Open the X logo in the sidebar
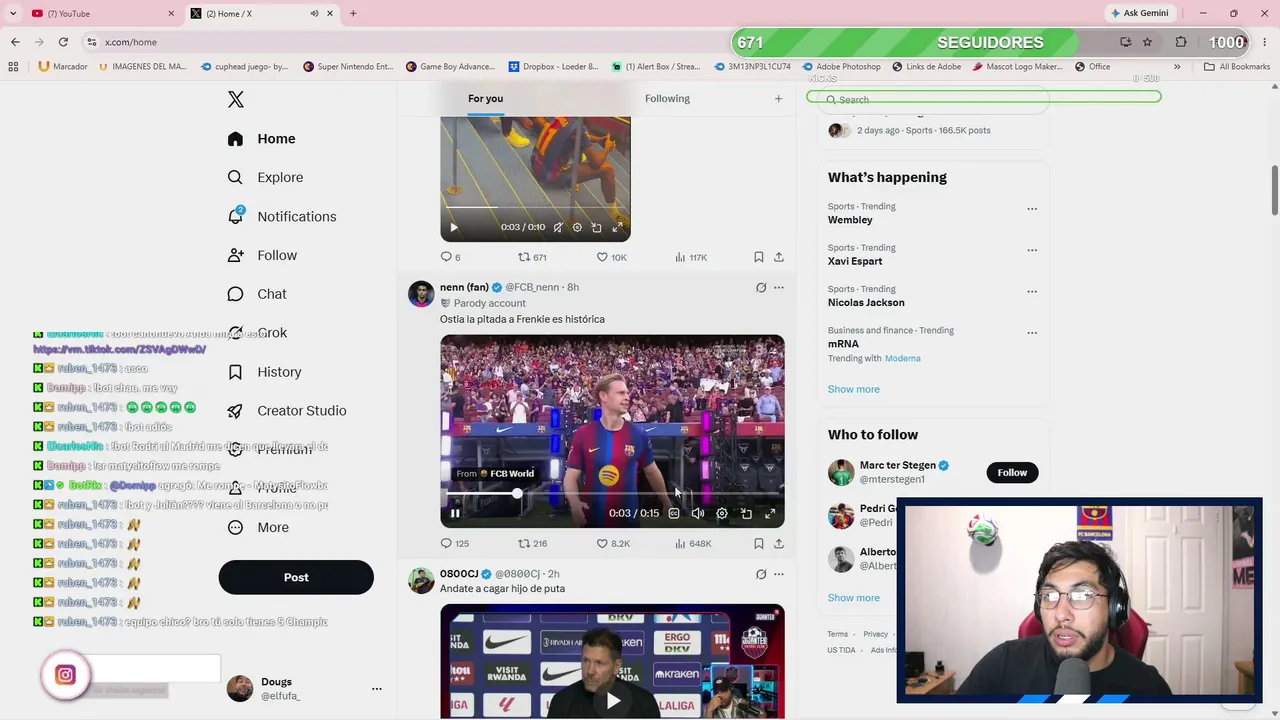 [x=235, y=99]
